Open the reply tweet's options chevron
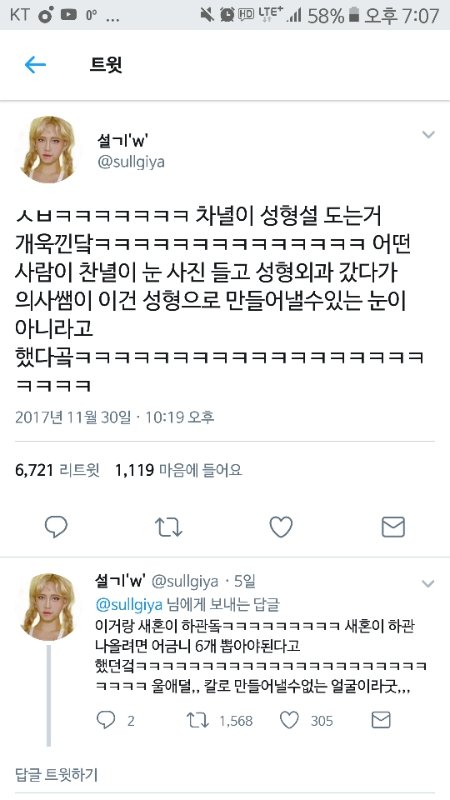 (x=428, y=583)
